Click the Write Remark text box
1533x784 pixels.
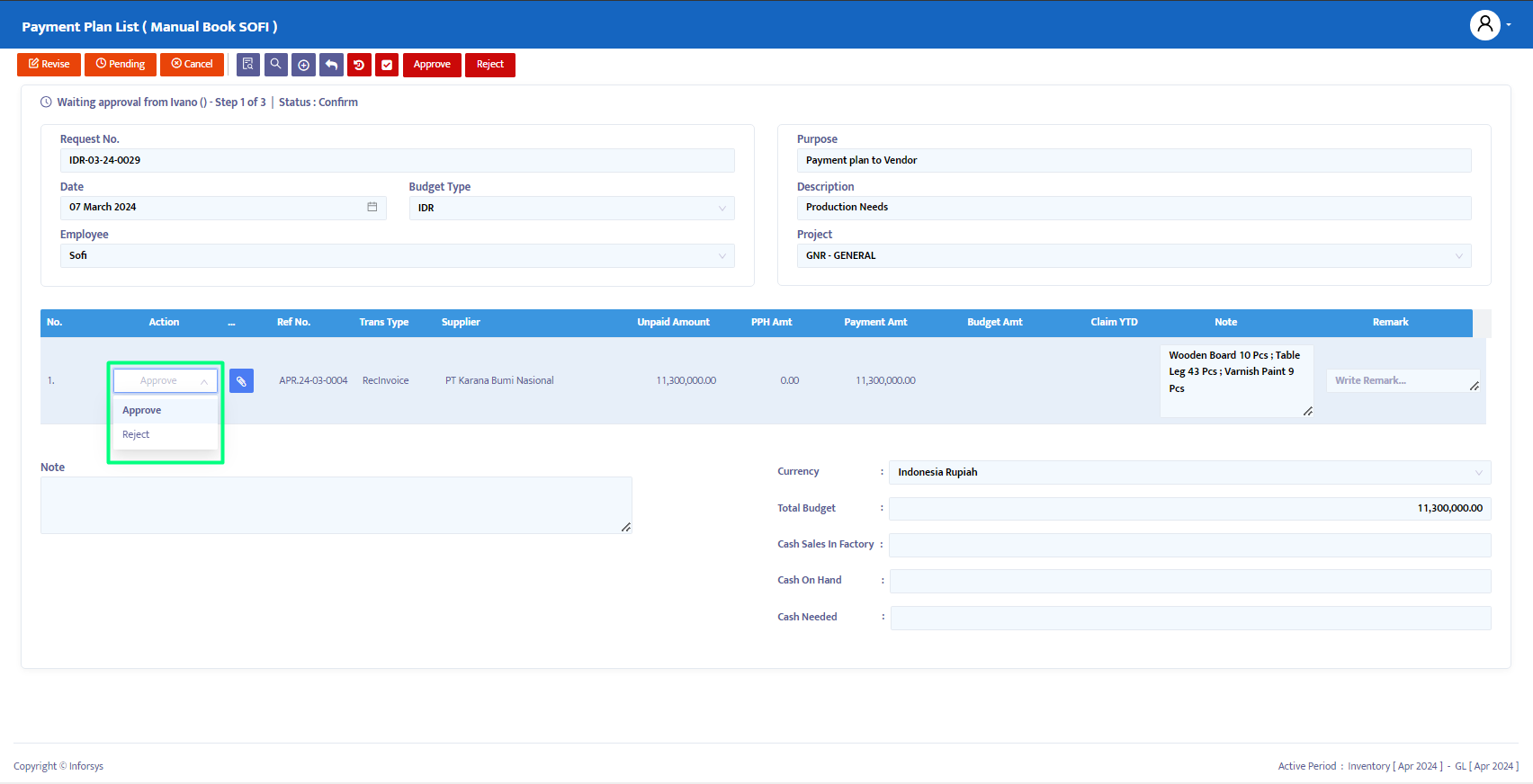1403,381
